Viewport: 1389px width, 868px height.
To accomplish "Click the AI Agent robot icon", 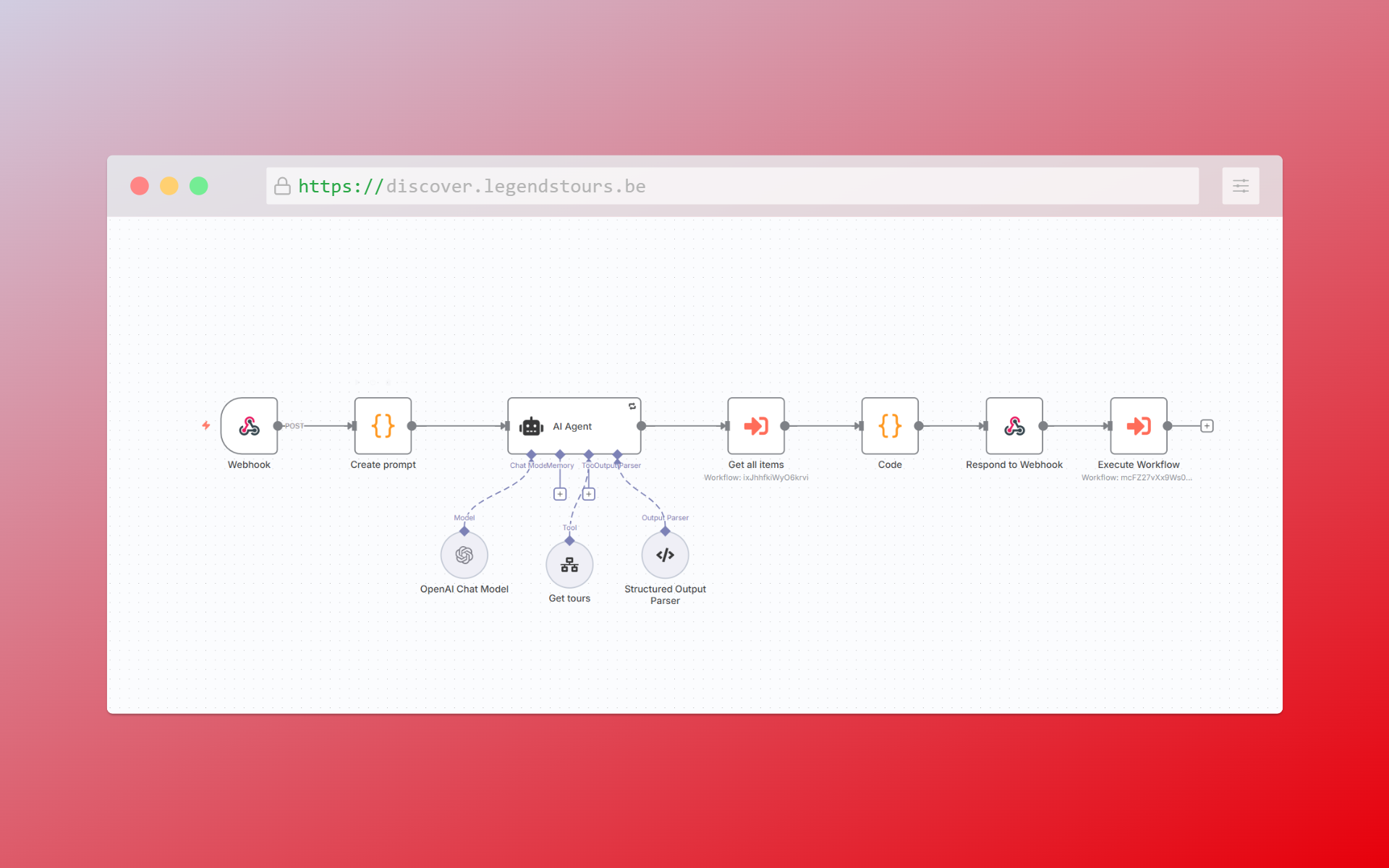I will 531,427.
